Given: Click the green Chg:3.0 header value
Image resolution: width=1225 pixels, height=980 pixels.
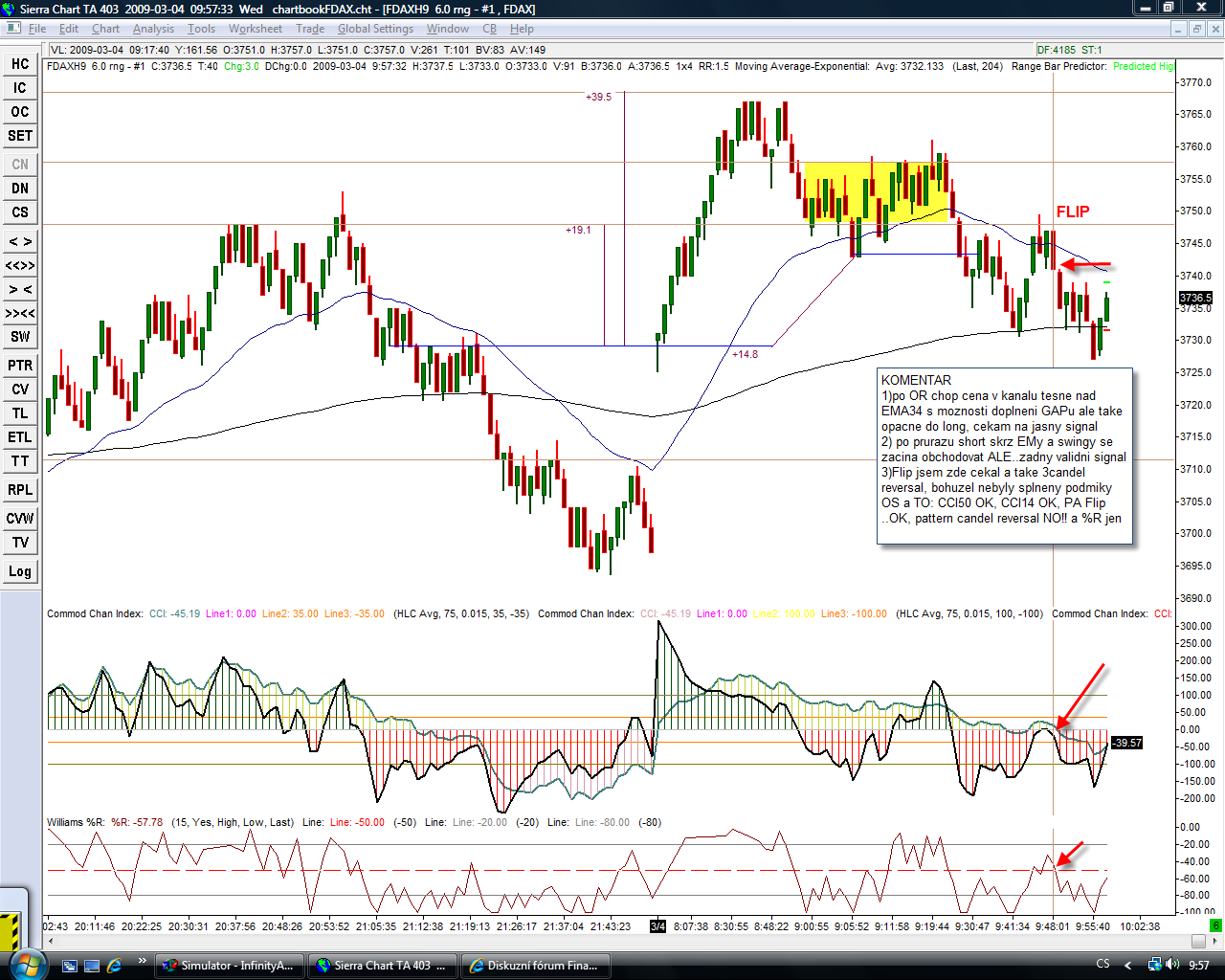Looking at the screenshot, I should 241,66.
